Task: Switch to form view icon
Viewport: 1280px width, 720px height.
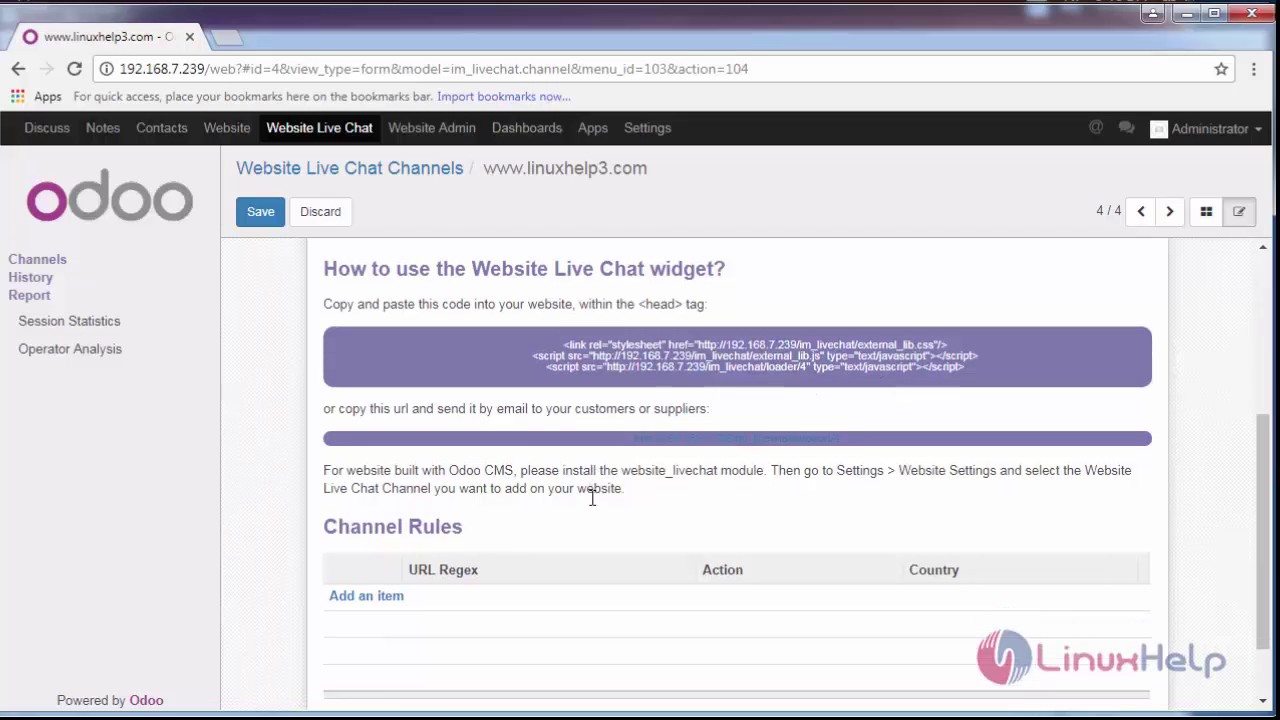Action: pos(1239,212)
